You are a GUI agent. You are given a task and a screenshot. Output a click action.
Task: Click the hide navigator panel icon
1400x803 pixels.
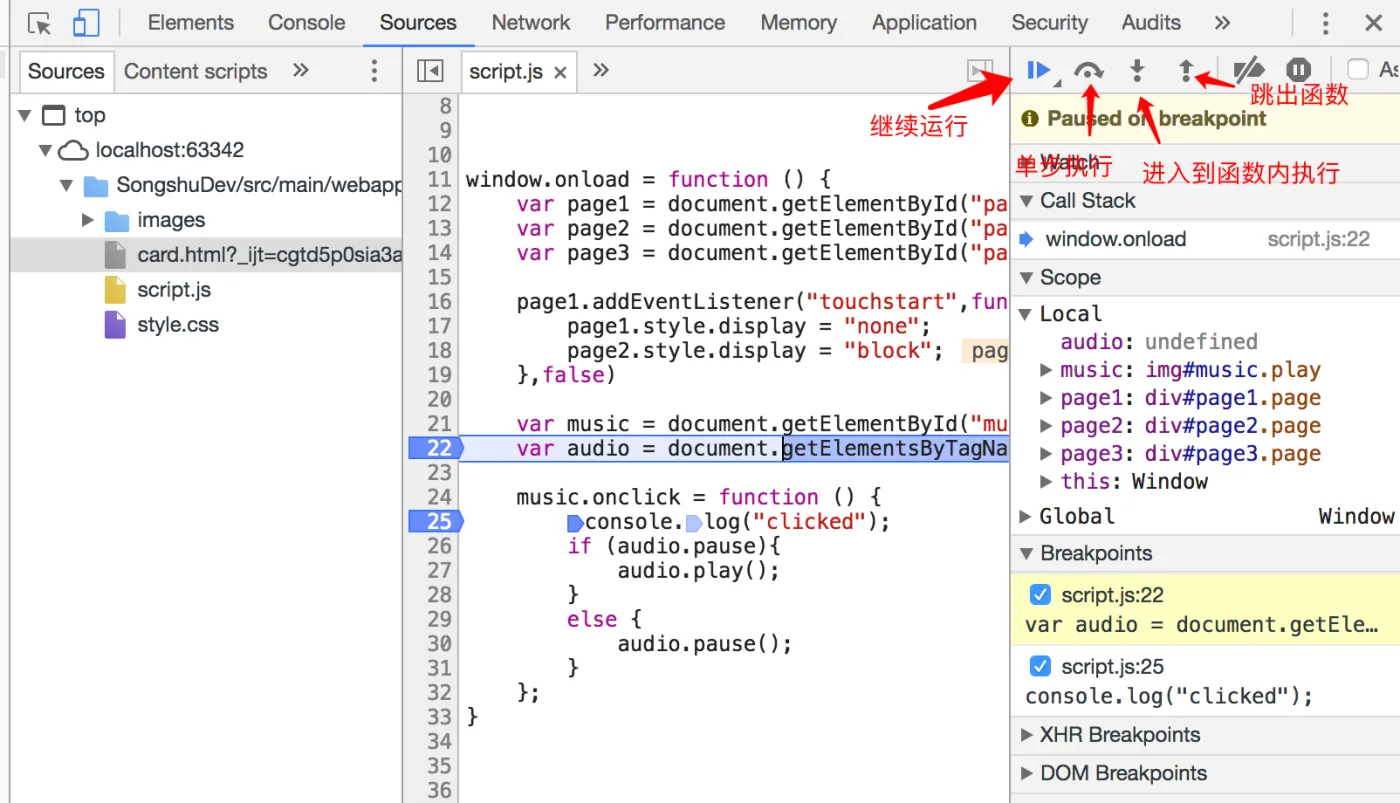(x=430, y=71)
